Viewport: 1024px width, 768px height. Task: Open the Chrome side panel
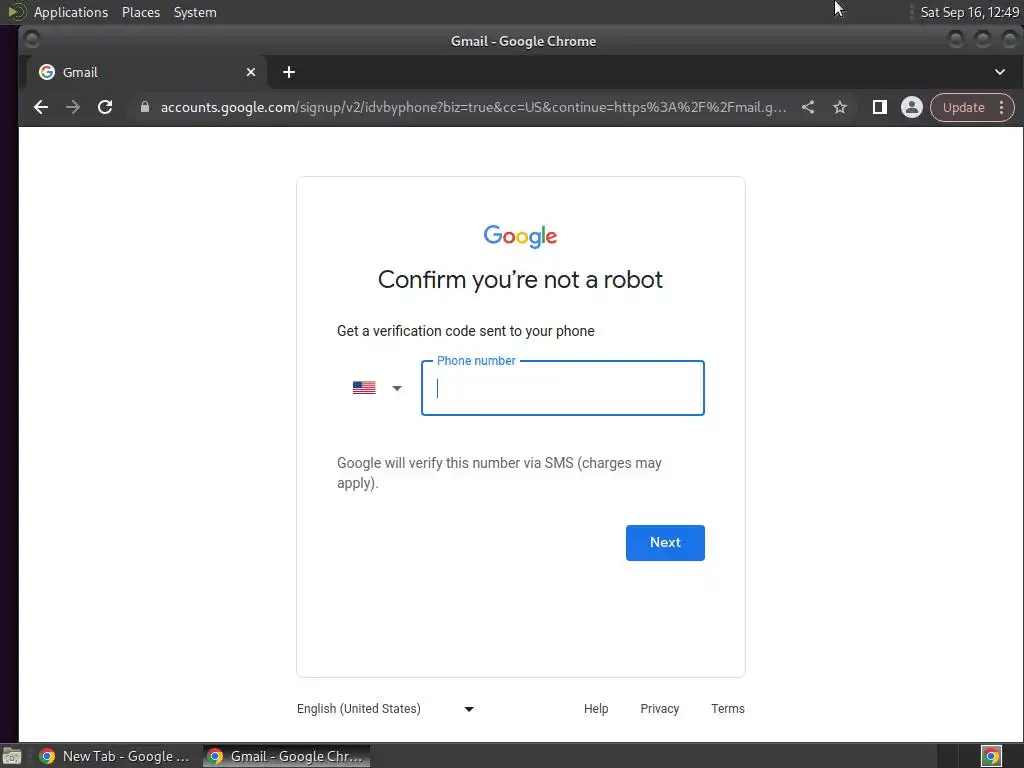[880, 107]
